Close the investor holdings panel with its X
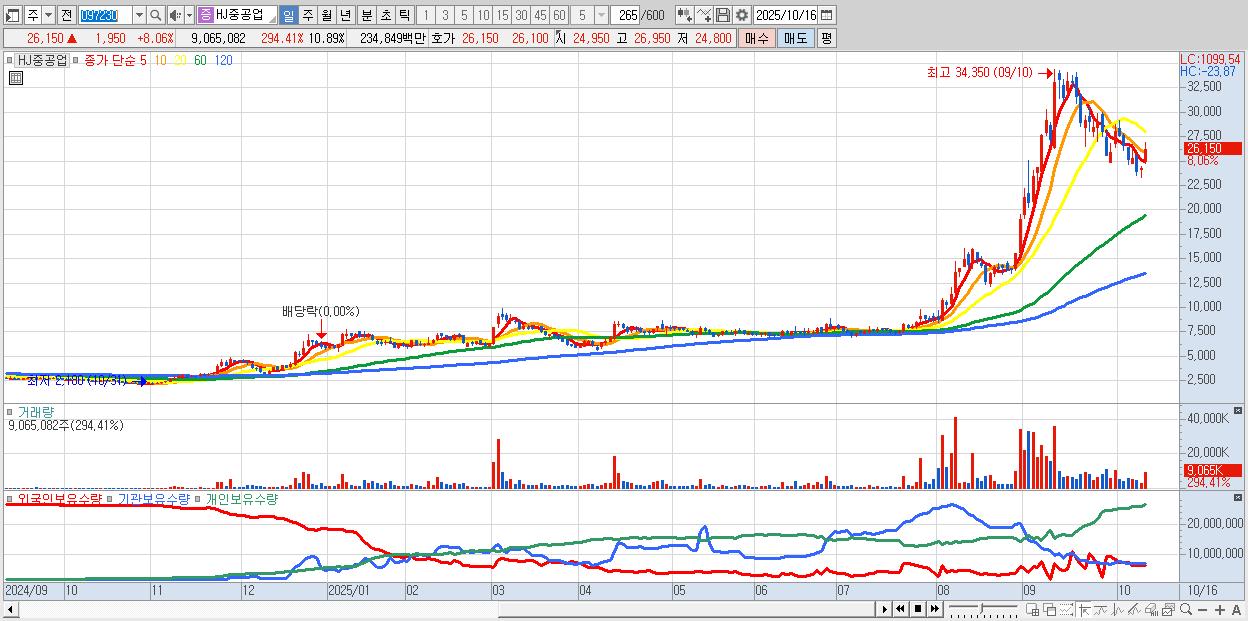 coord(1238,497)
